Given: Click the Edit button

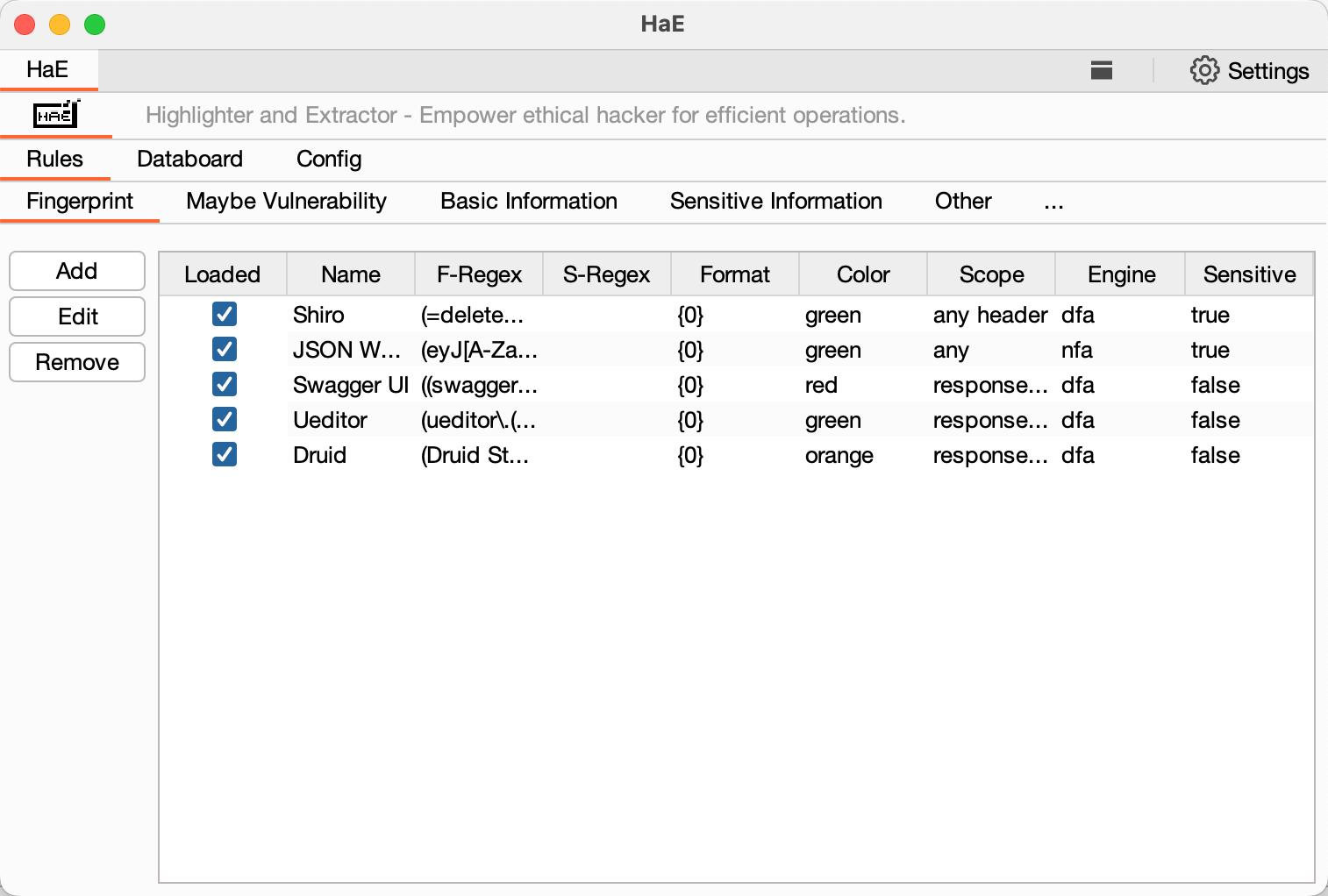Looking at the screenshot, I should click(x=77, y=316).
